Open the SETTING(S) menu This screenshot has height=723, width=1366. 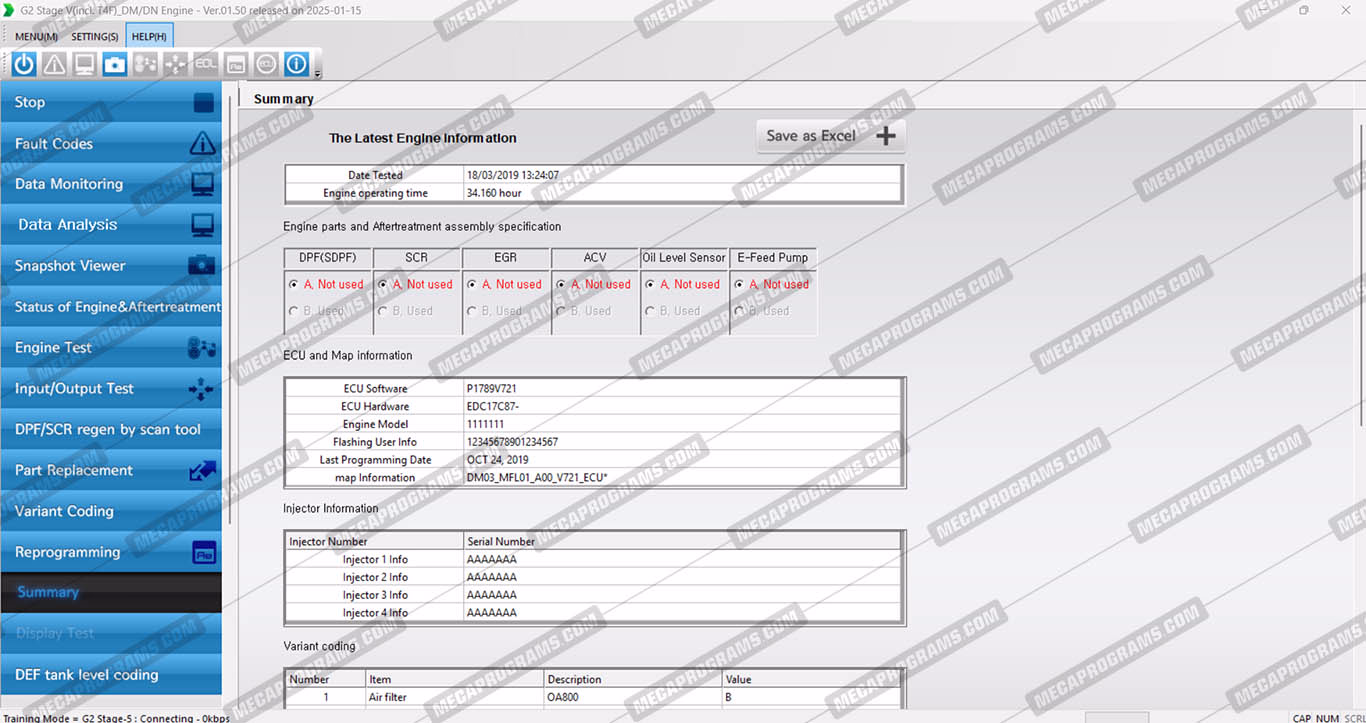tap(94, 37)
